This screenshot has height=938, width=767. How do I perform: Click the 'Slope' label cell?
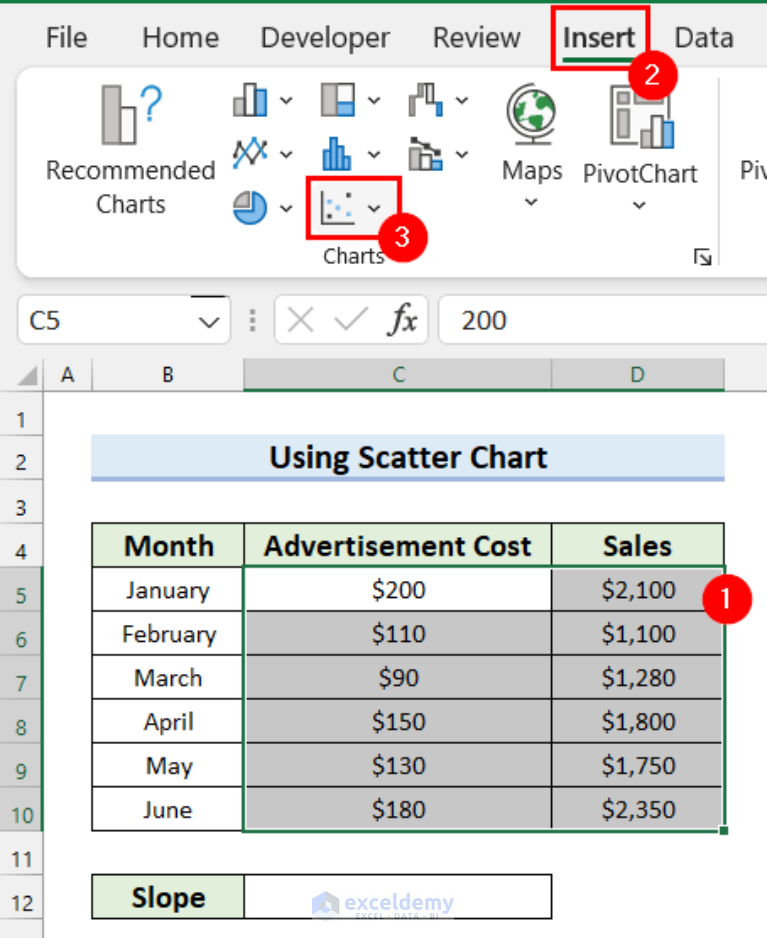[x=168, y=897]
